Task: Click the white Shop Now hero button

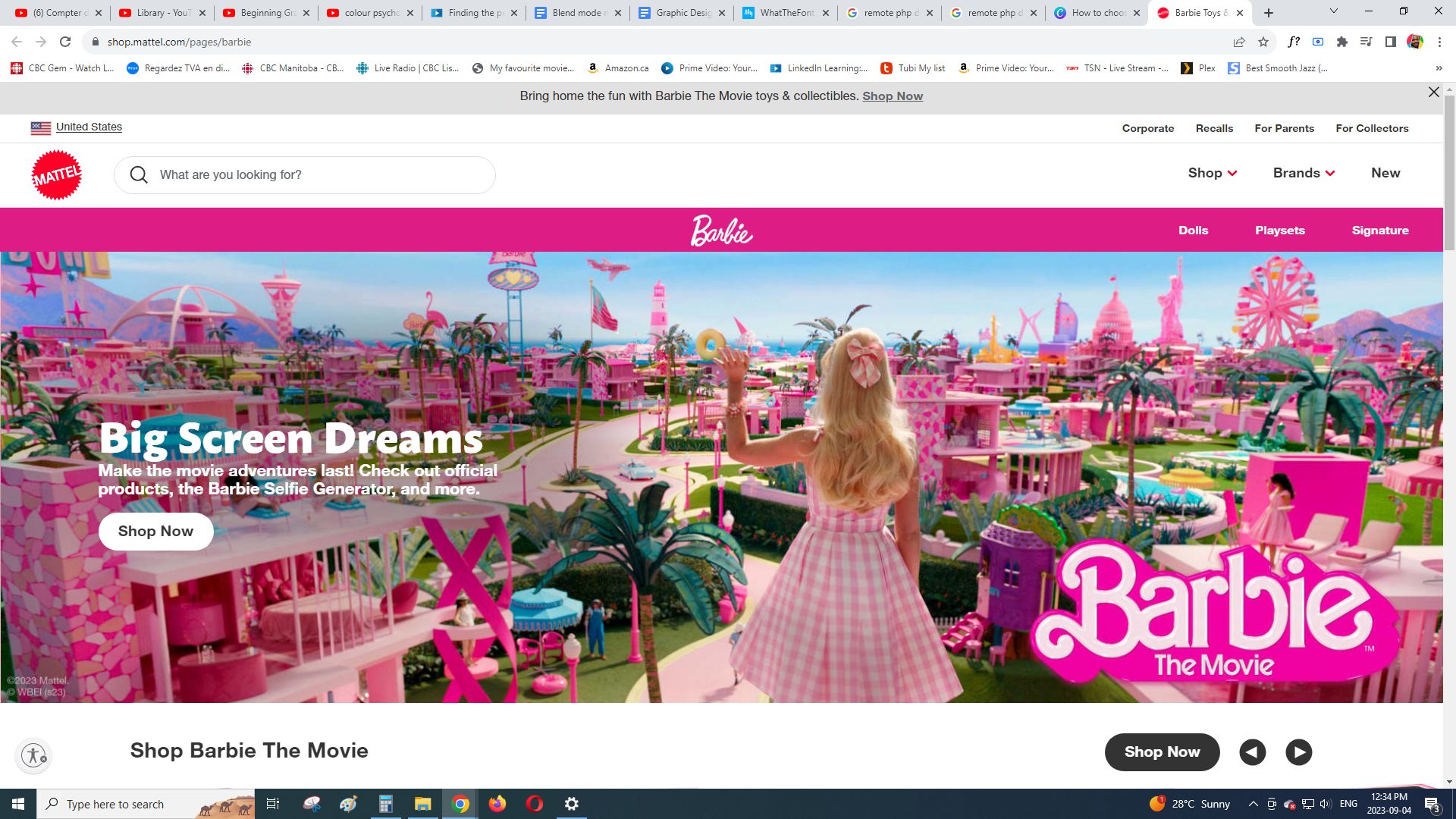Action: (x=155, y=532)
